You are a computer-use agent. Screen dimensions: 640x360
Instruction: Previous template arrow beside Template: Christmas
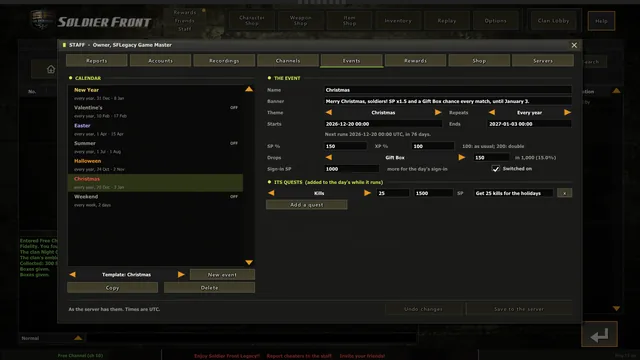click(72, 274)
